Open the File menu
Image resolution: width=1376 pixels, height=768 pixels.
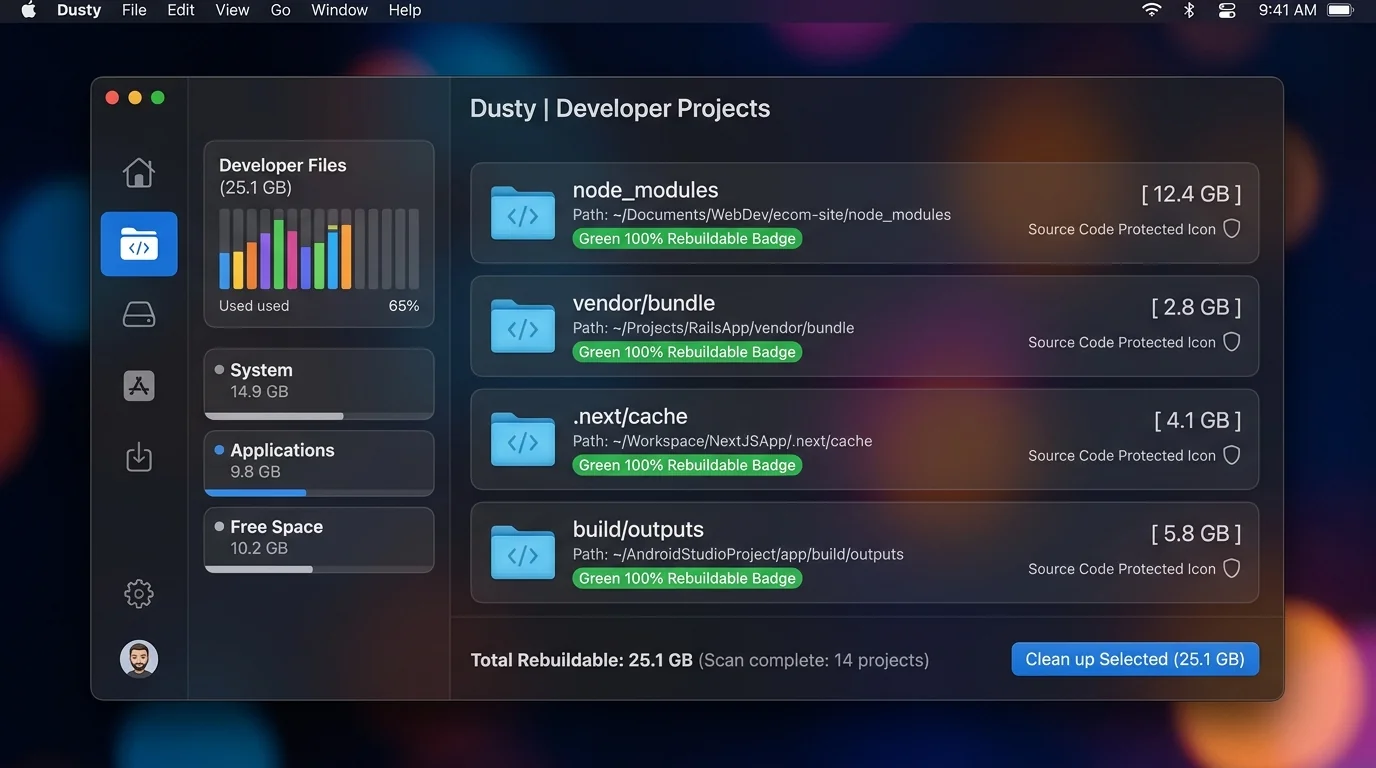click(134, 10)
